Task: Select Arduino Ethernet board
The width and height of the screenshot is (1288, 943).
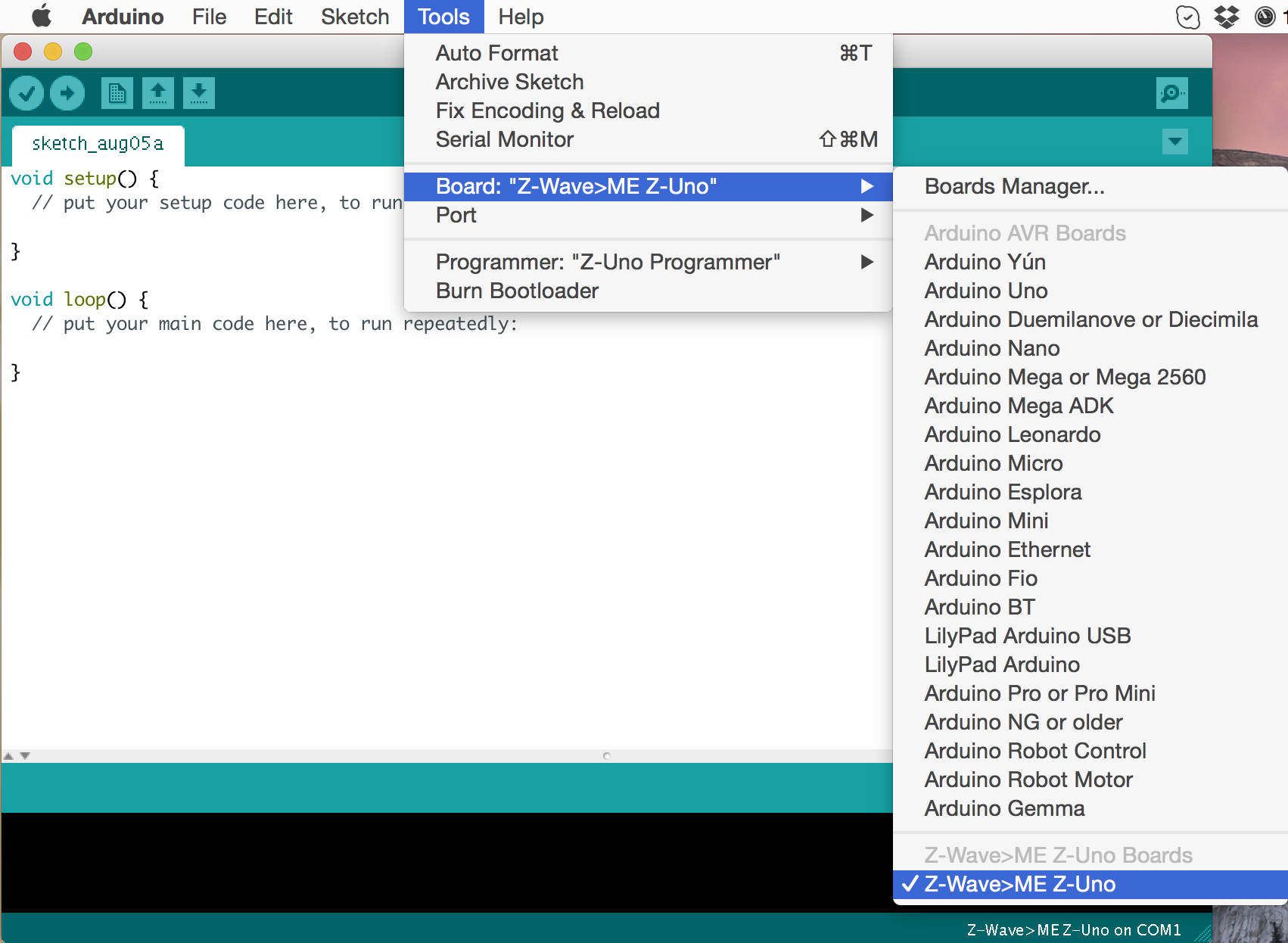Action: click(1090, 550)
